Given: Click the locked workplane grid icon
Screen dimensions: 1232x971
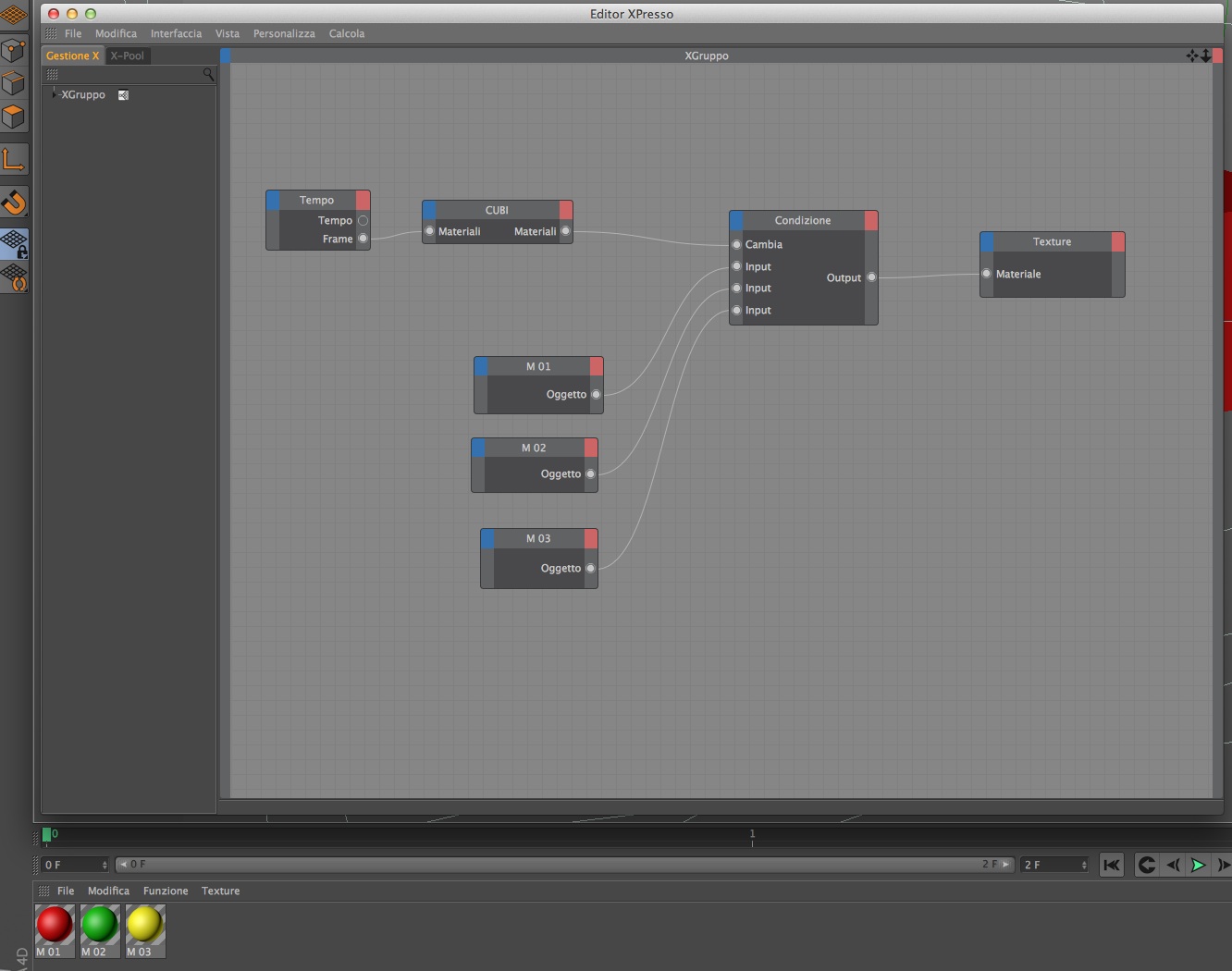Looking at the screenshot, I should (14, 244).
